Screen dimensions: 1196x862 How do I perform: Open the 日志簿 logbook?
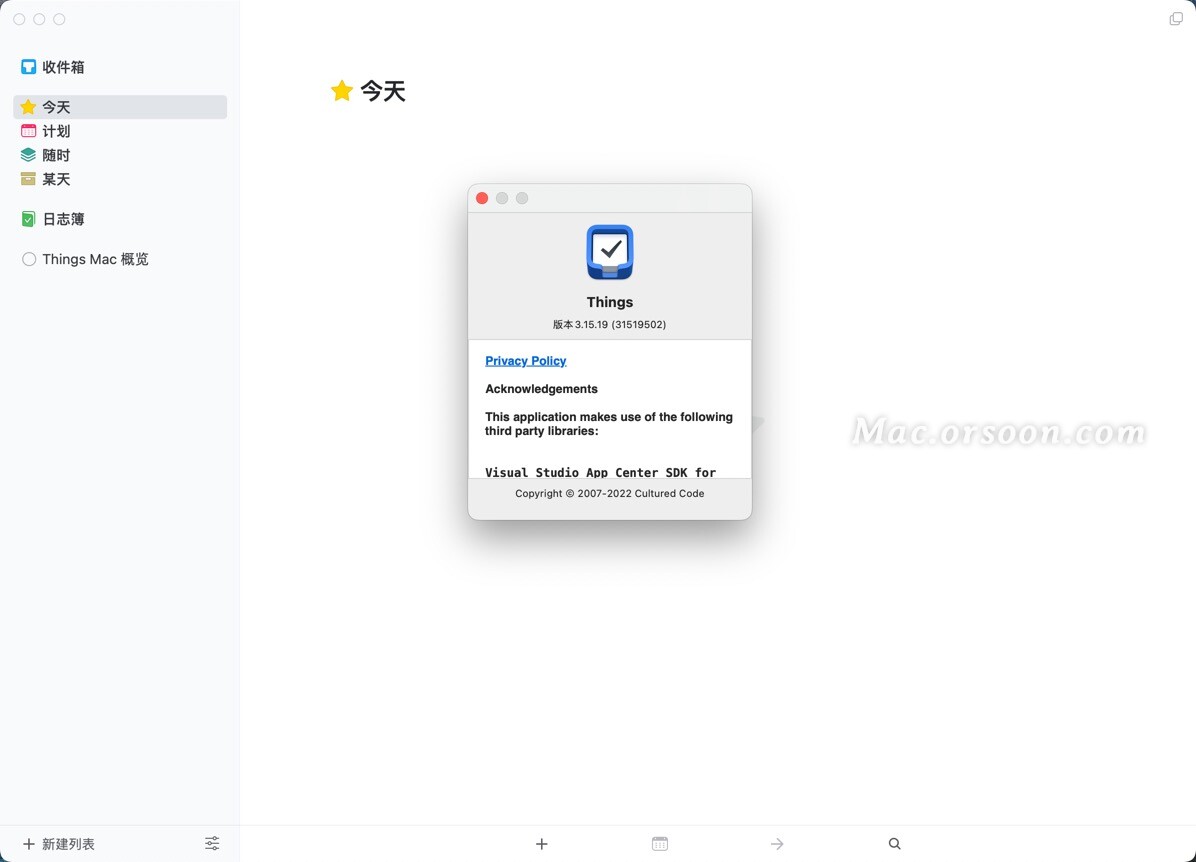(x=120, y=219)
